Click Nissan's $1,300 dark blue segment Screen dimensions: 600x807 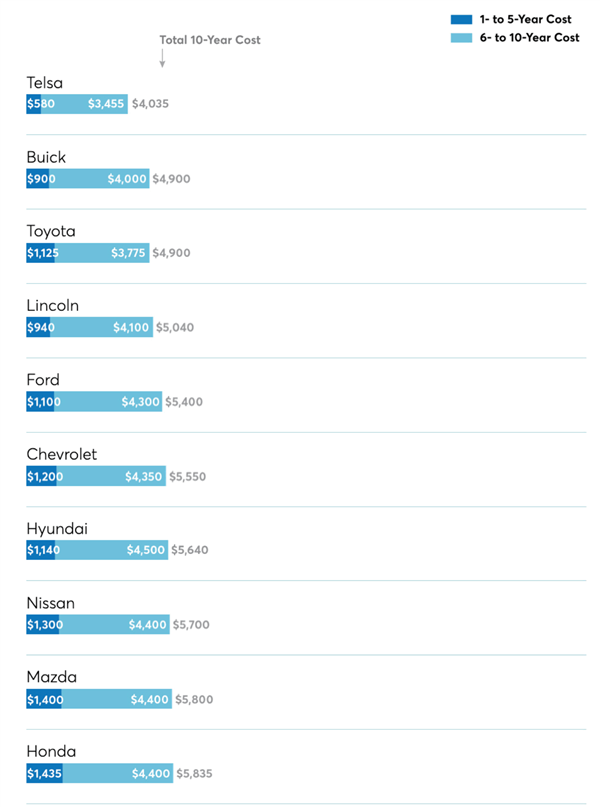(42, 625)
